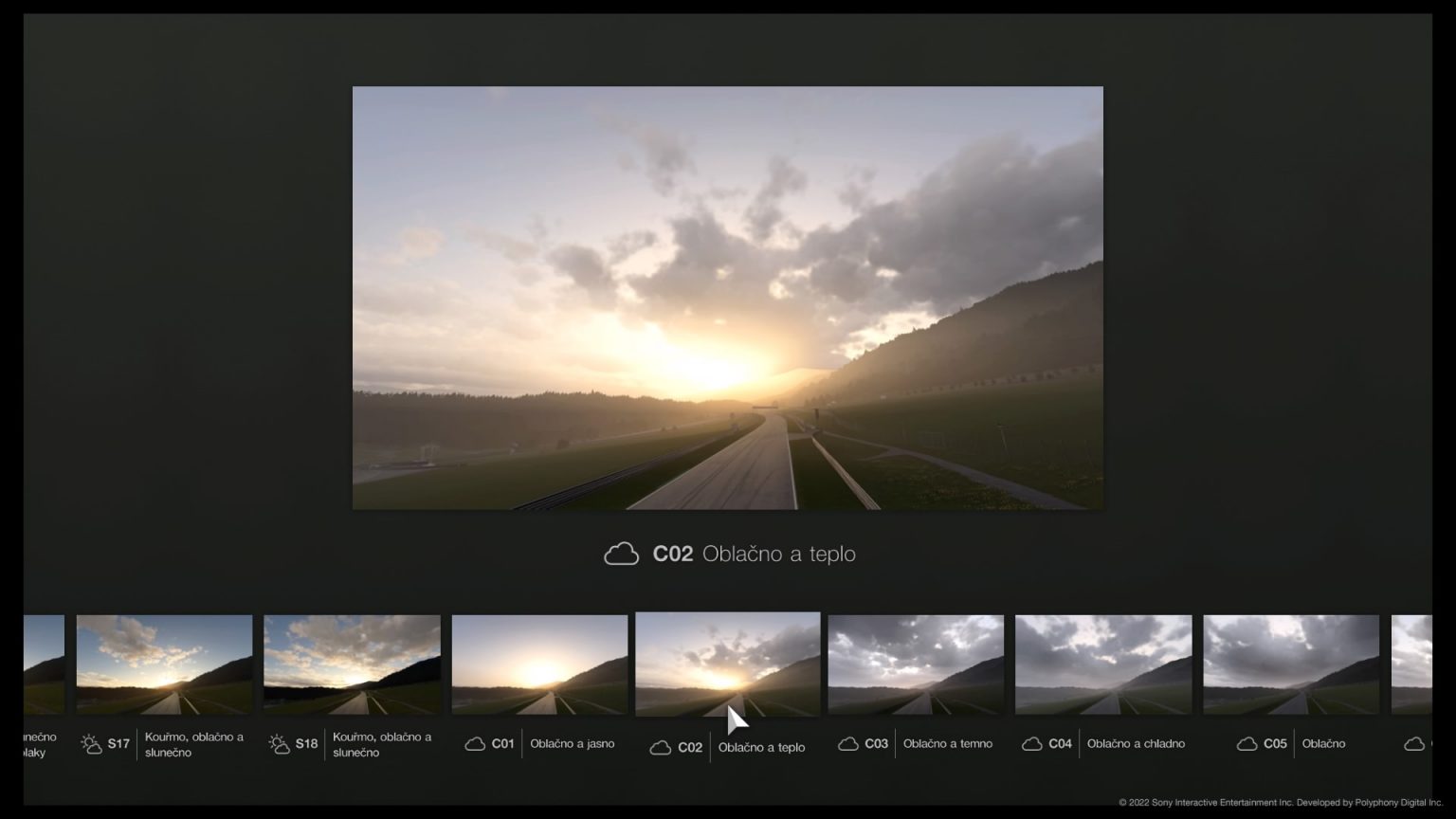The height and width of the screenshot is (819, 1456).
Task: Click the large 'C02 Oblačno a teplo' title
Action: click(x=755, y=554)
